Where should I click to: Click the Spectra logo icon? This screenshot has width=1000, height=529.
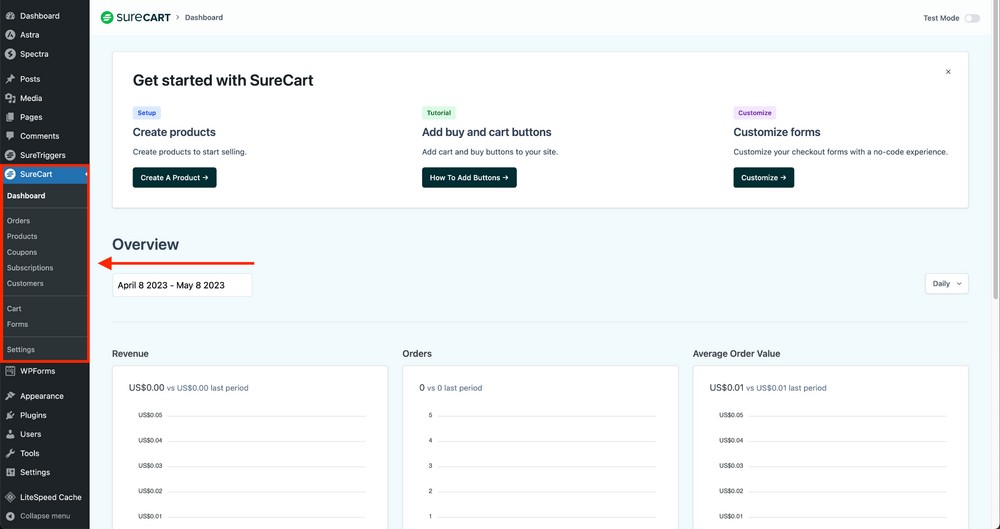pos(10,54)
